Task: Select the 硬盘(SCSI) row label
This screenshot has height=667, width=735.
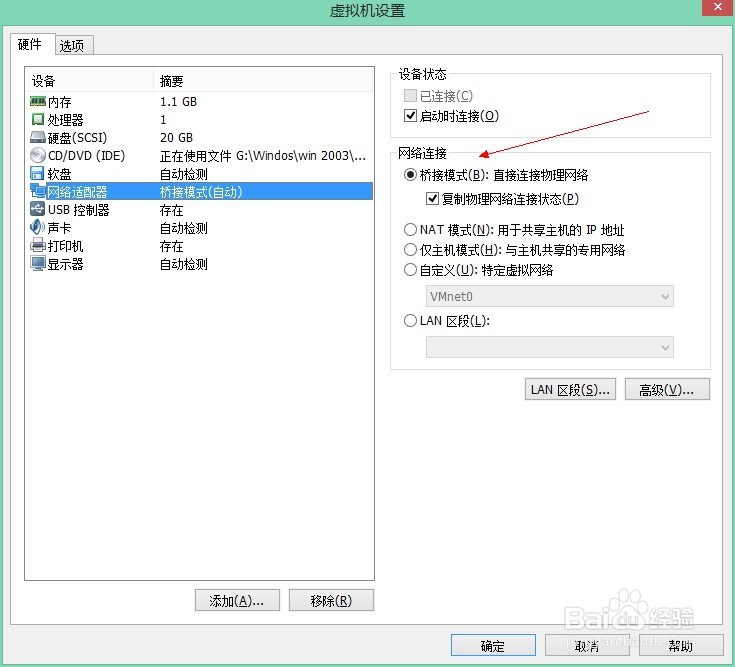Action: [77, 138]
